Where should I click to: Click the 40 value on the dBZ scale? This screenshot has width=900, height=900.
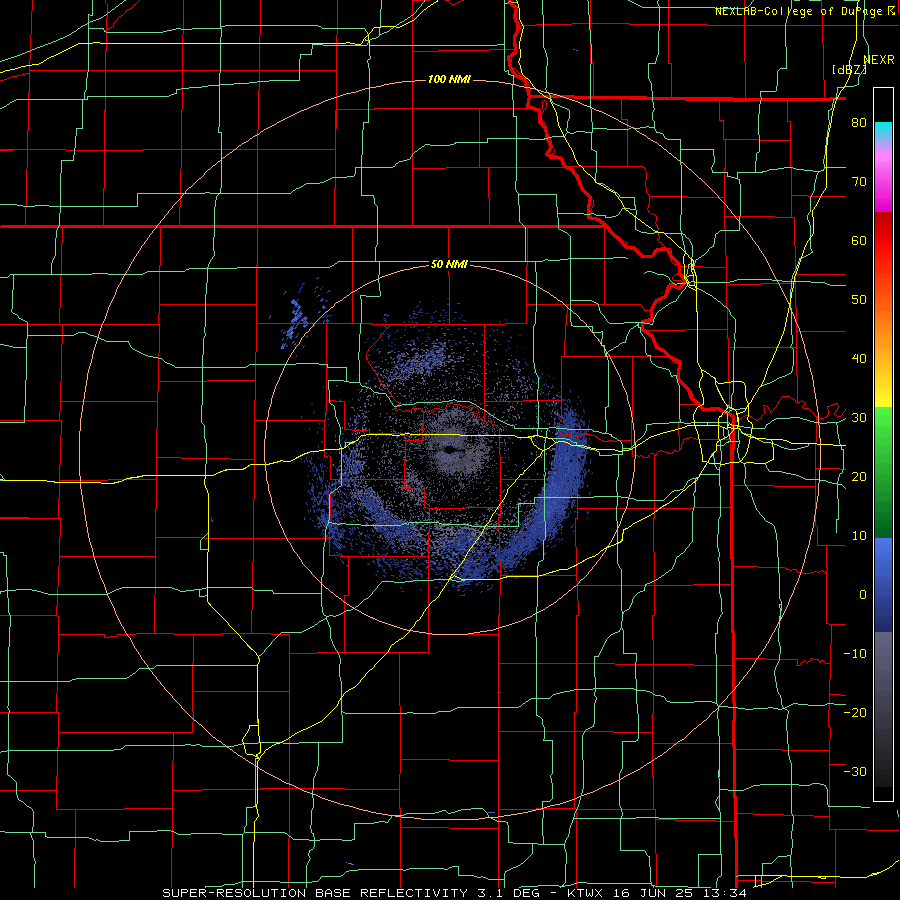coord(859,359)
